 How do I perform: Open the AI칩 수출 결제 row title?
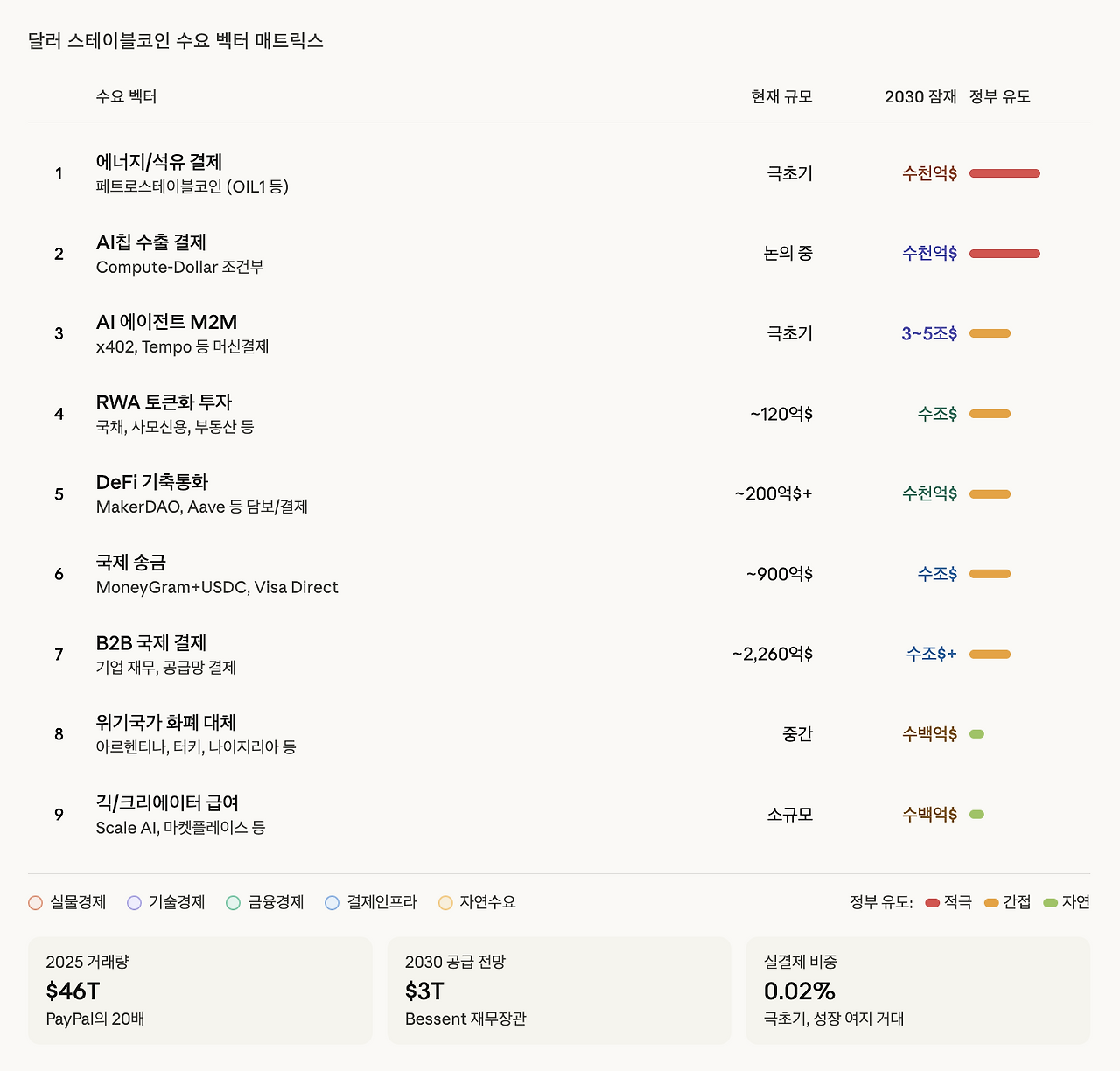[x=151, y=242]
